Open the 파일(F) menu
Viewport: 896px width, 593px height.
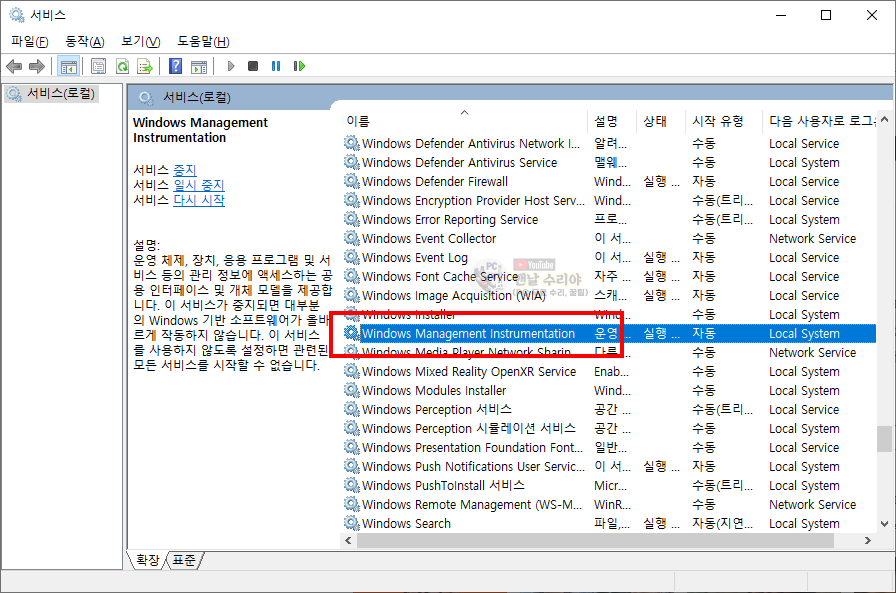click(30, 41)
